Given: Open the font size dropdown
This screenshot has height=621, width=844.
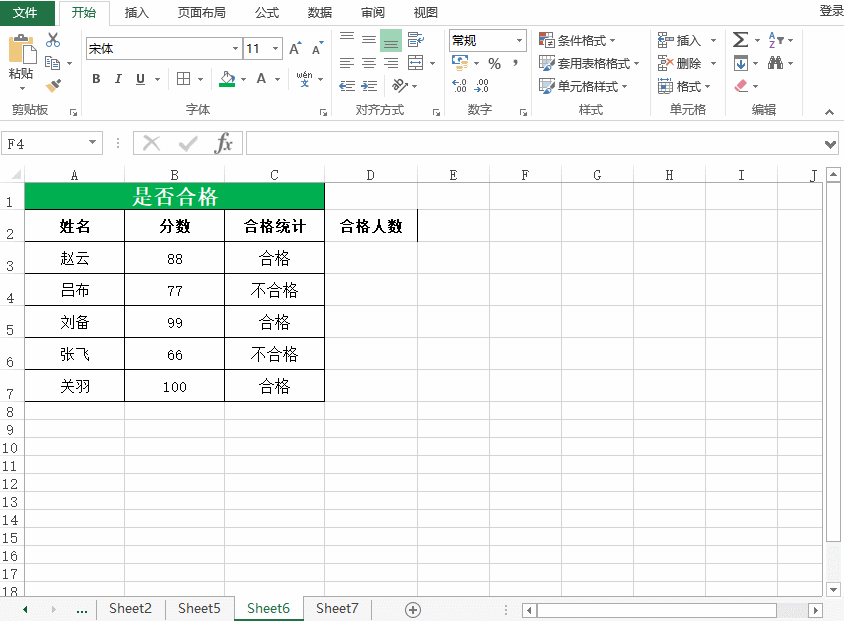Looking at the screenshot, I should (275, 47).
